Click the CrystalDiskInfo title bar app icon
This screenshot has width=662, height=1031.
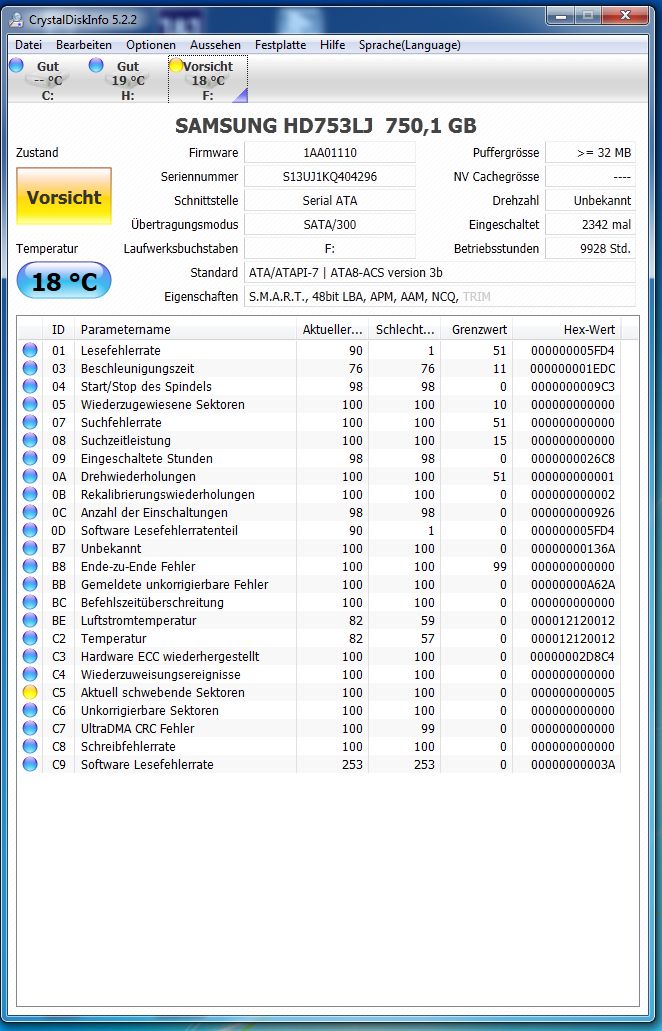pos(16,20)
